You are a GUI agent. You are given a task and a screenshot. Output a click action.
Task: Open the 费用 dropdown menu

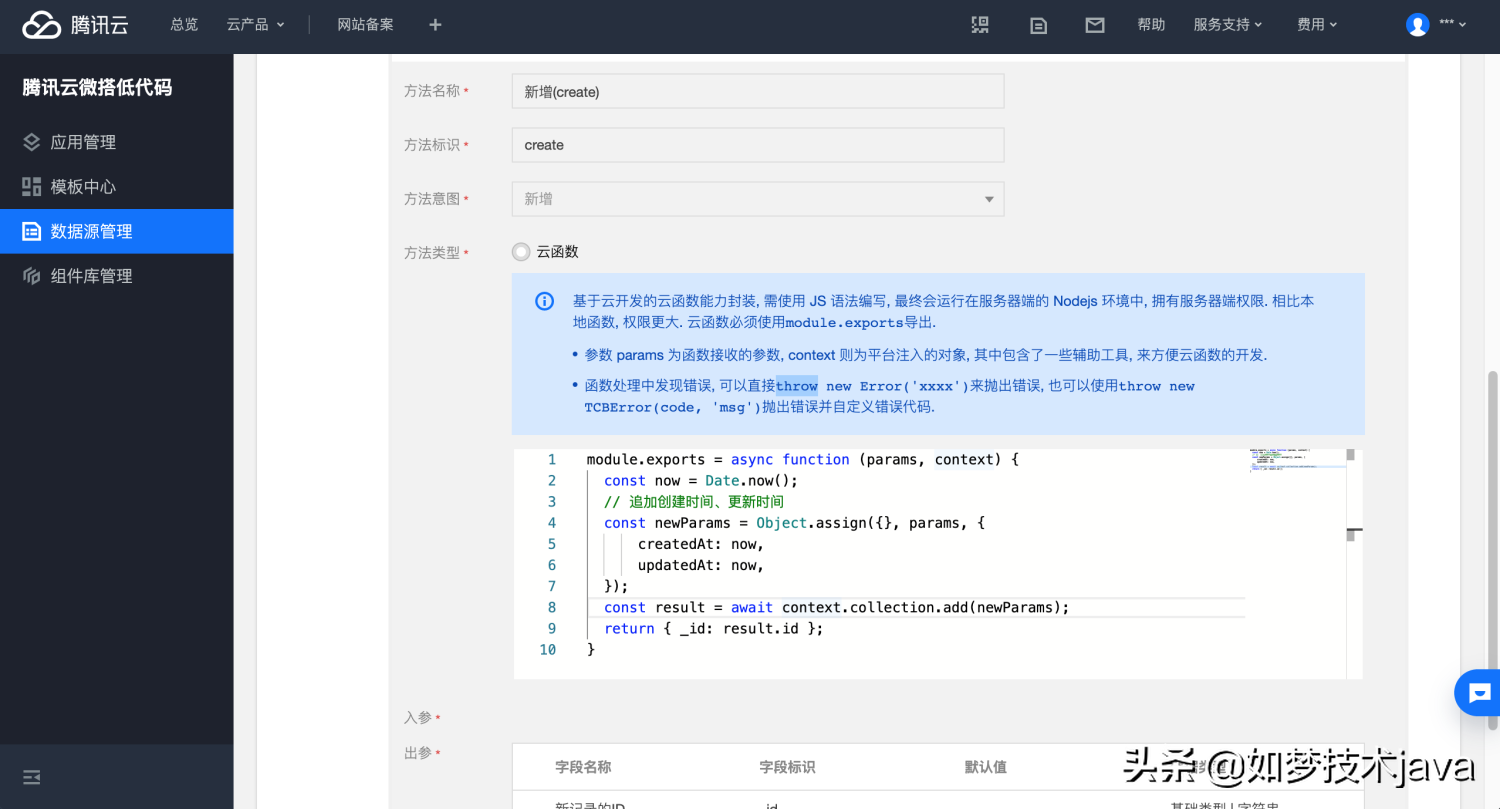pos(1316,25)
